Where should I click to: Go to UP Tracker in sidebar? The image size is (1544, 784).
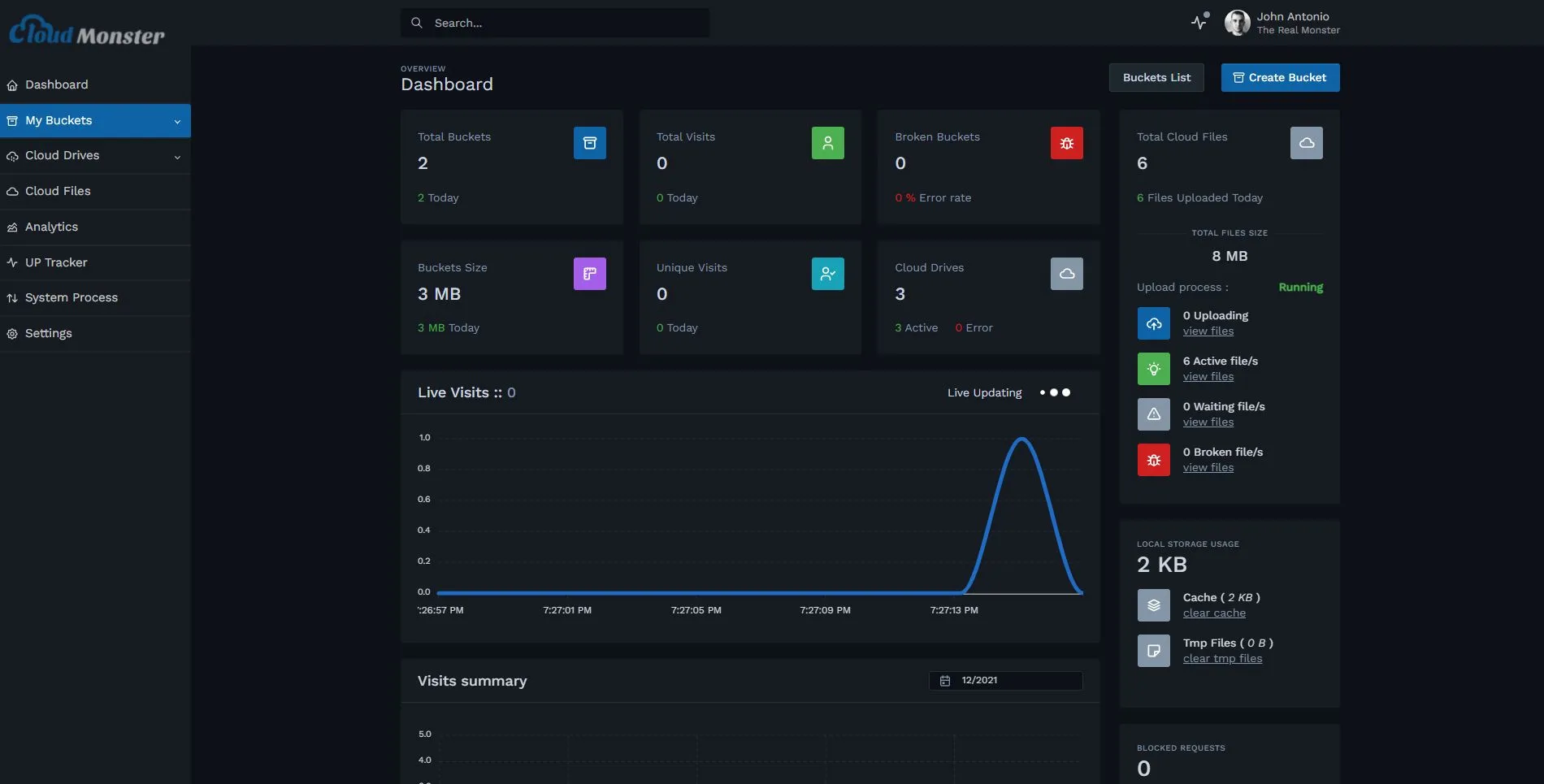(x=55, y=262)
